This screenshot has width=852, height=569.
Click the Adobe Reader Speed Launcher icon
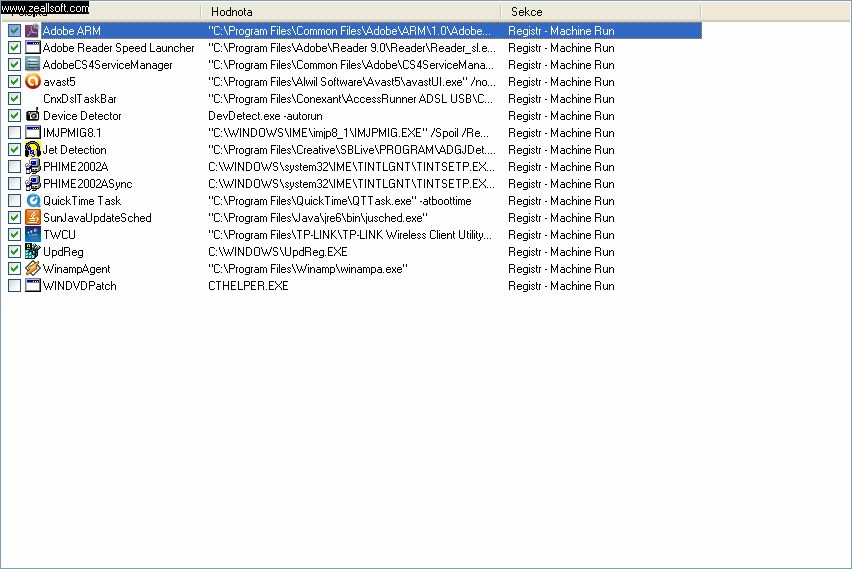point(33,48)
